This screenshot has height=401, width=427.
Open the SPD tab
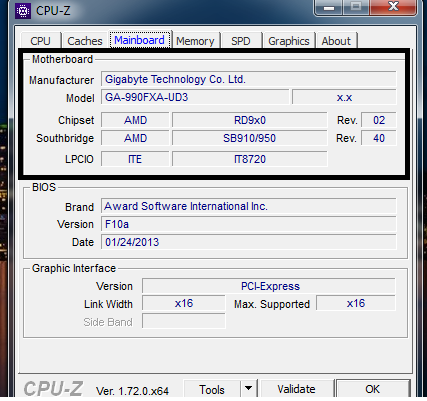click(x=241, y=41)
